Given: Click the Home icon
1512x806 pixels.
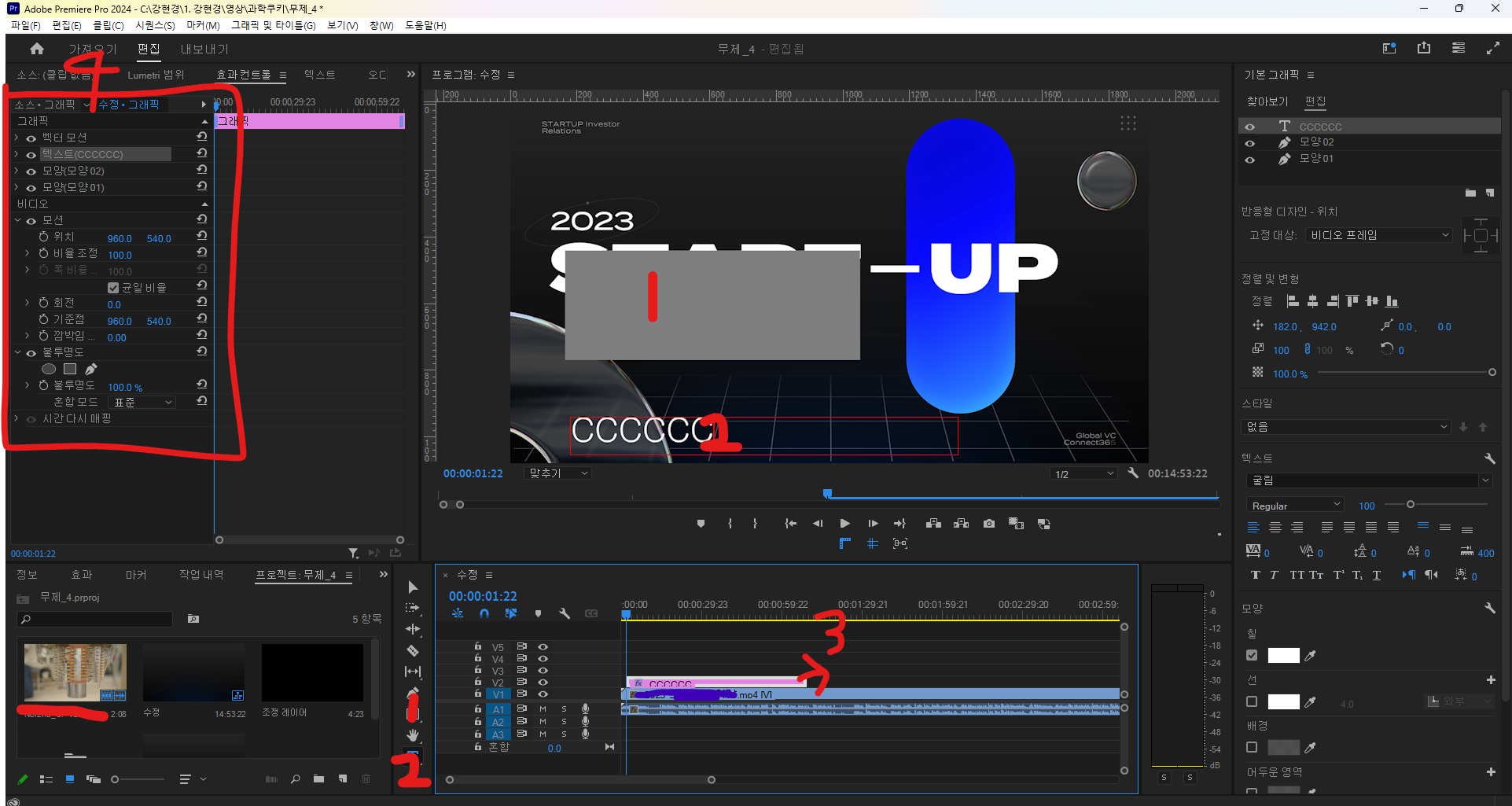Looking at the screenshot, I should point(37,49).
